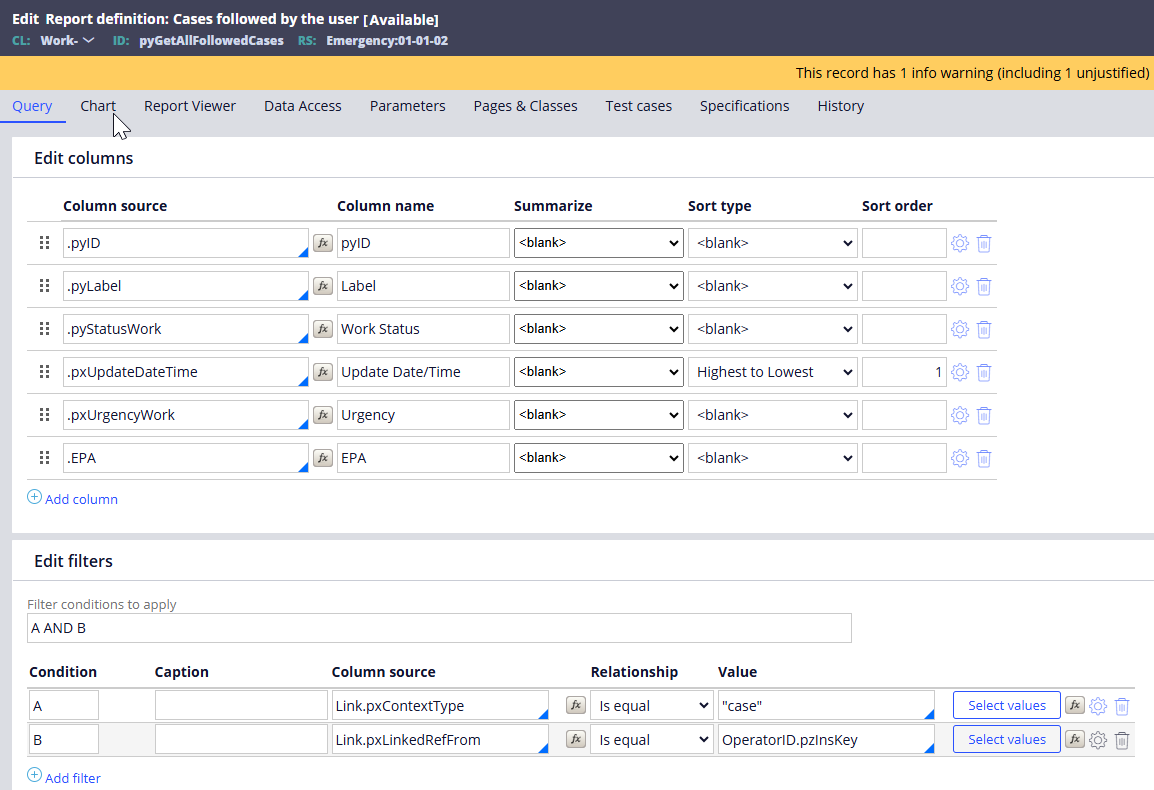Screen dimensions: 1154x790
Task: Delete the Label column row
Action: [984, 286]
